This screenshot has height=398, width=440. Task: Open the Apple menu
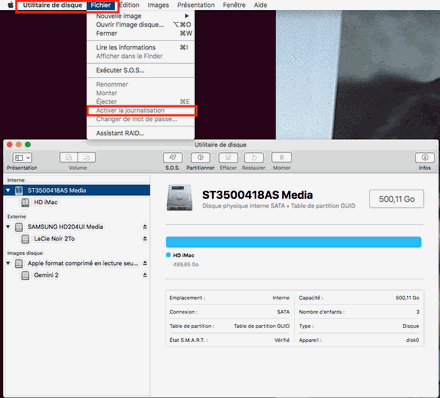coord(10,5)
